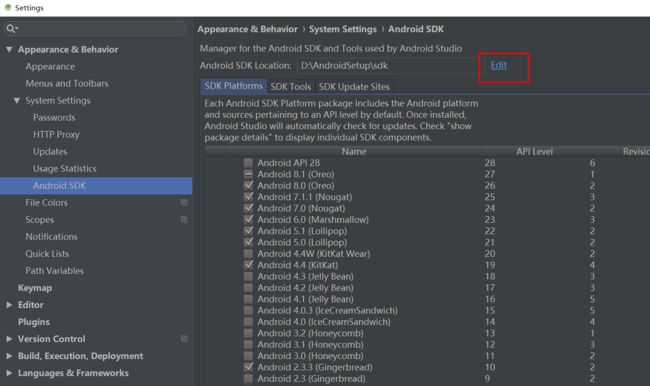Uncheck Android 2.3.3 (Gingerbread) platform

[248, 367]
